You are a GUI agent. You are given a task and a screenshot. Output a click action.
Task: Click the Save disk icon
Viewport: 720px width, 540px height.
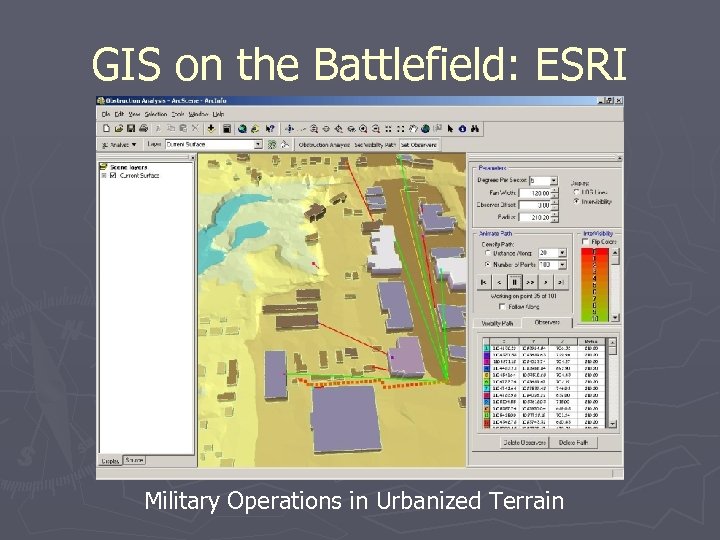click(x=131, y=129)
